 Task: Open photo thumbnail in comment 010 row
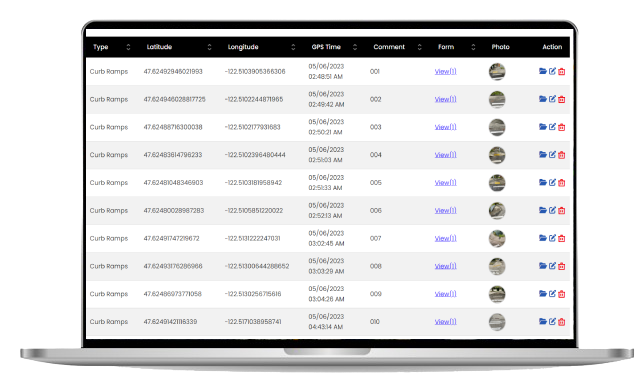point(497,321)
